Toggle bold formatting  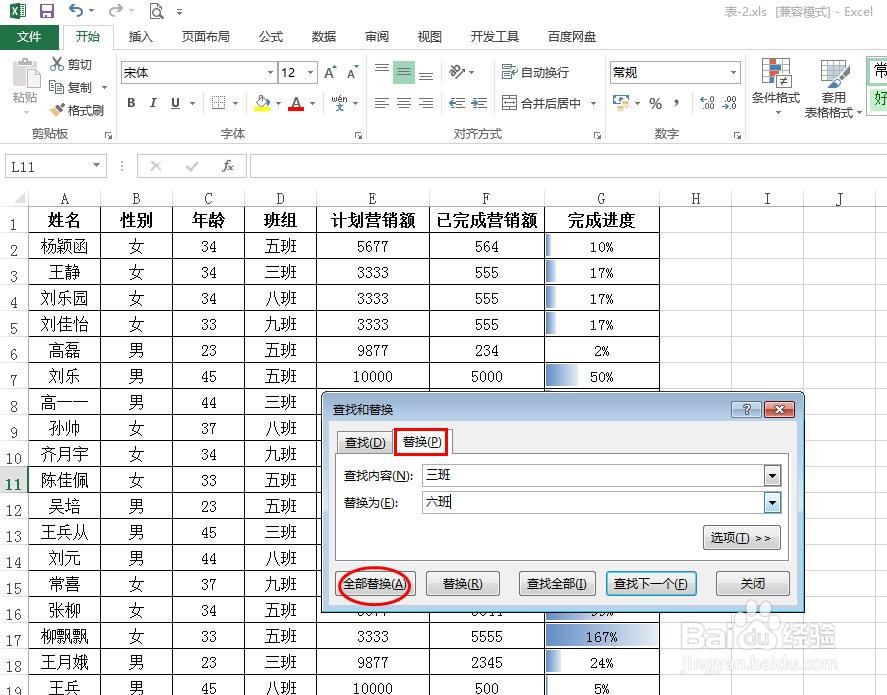pos(130,103)
